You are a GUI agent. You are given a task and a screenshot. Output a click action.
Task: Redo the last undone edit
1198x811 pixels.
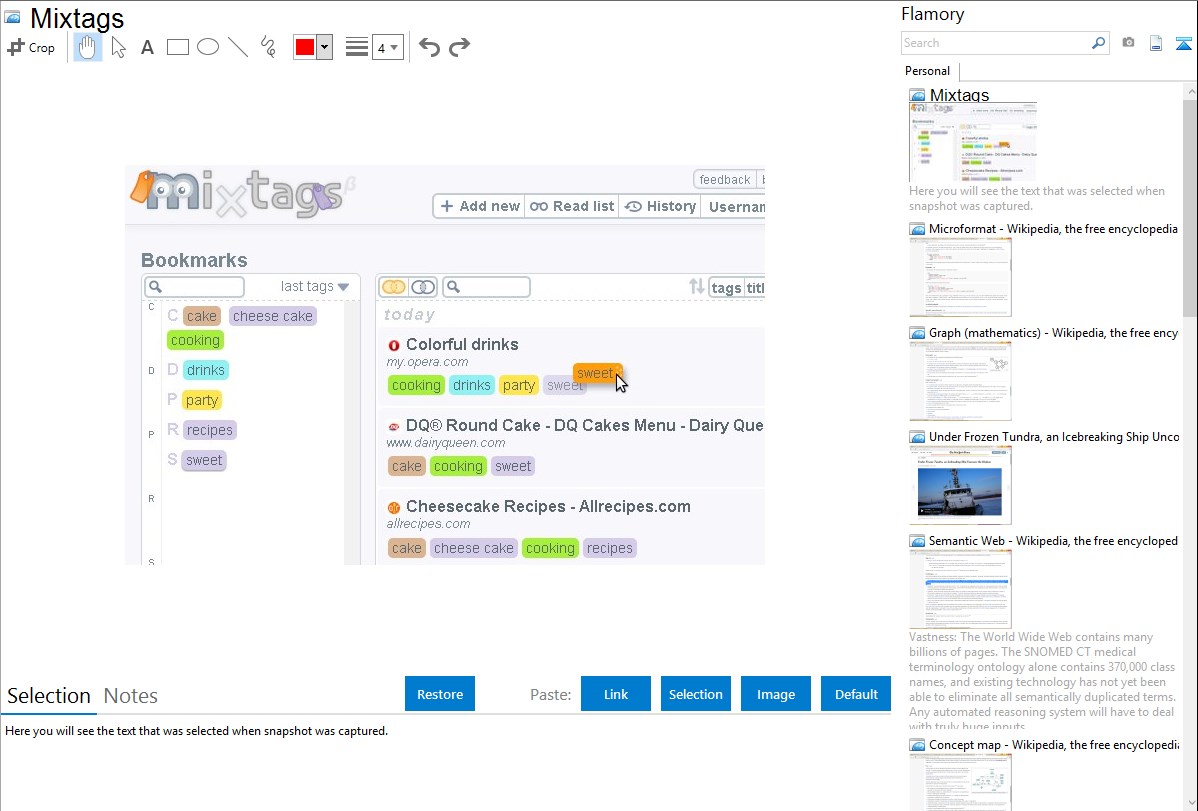(x=459, y=47)
